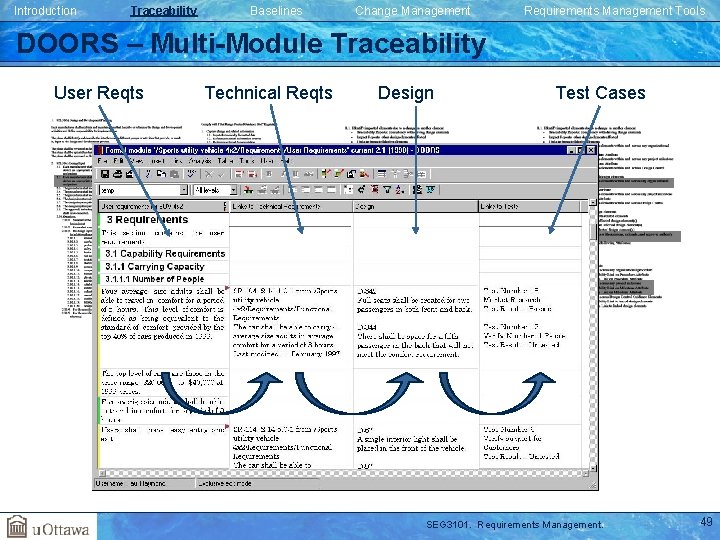This screenshot has width=720, height=540.
Task: Select '3.1.1 Carrying Capacity' heading
Action: pos(155,266)
